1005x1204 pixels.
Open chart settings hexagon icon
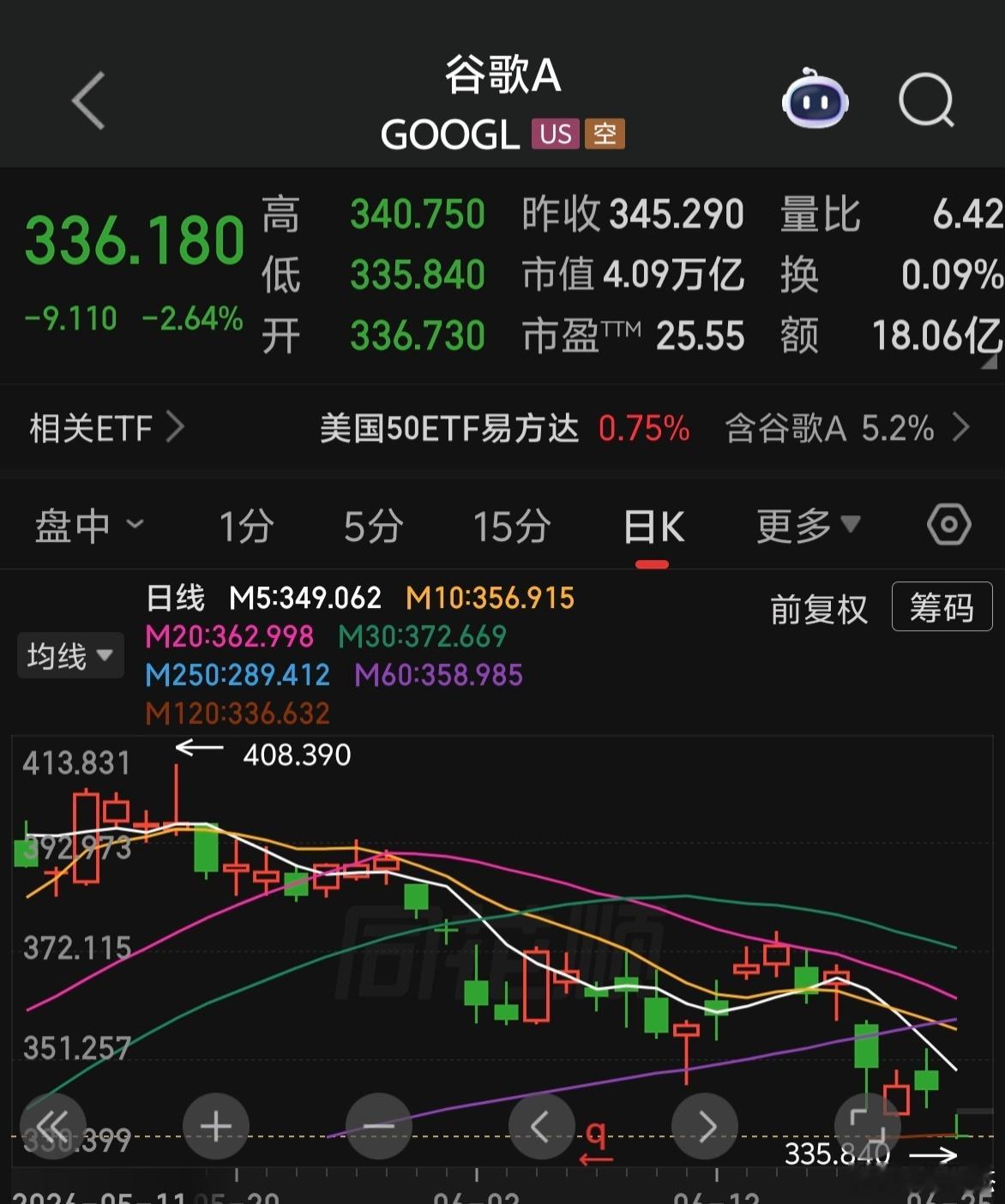[x=948, y=524]
